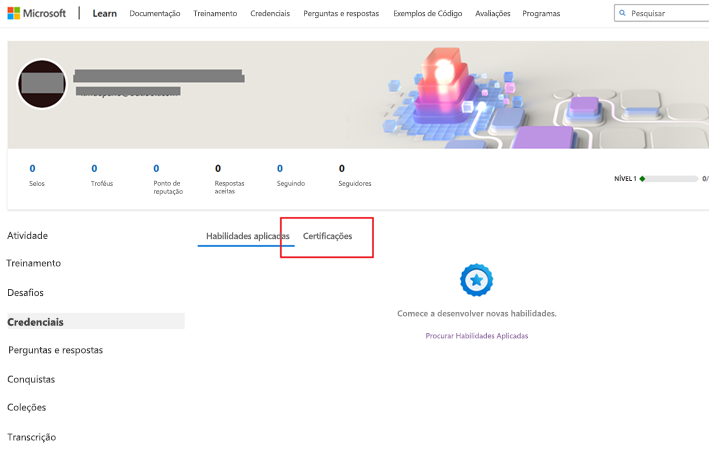Open the Learn home link
This screenshot has width=709, height=466.
(x=104, y=14)
